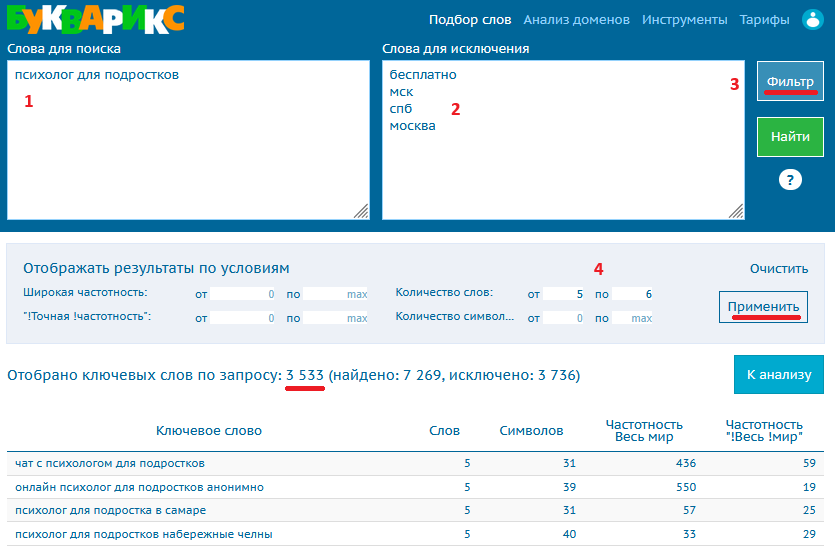Click the Широкая частотность 'по' max field
This screenshot has height=546, width=835.
(335, 294)
